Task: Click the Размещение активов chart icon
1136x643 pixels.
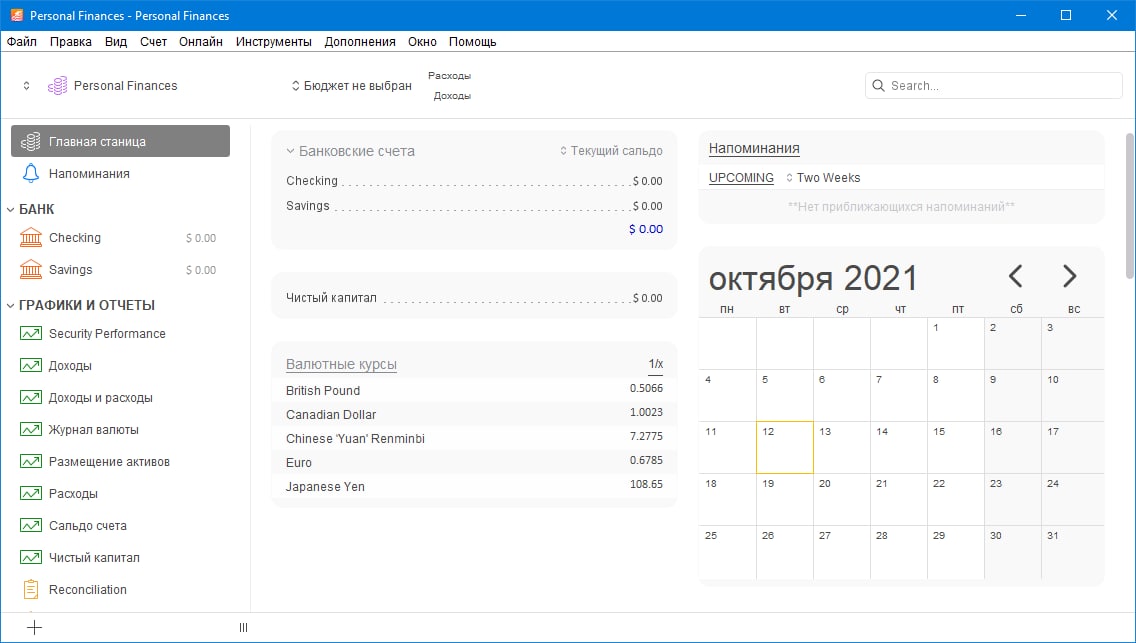Action: click(x=30, y=461)
